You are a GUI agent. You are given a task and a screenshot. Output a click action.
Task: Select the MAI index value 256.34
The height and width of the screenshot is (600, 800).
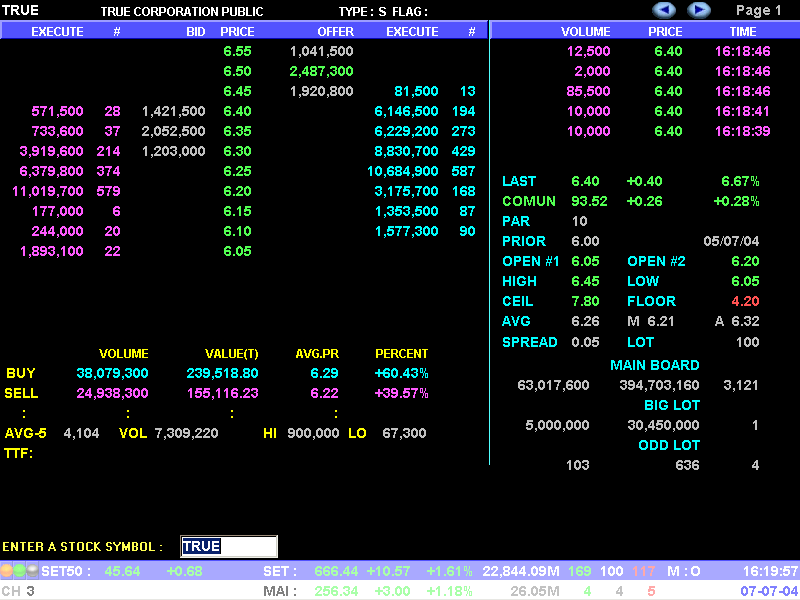point(336,591)
